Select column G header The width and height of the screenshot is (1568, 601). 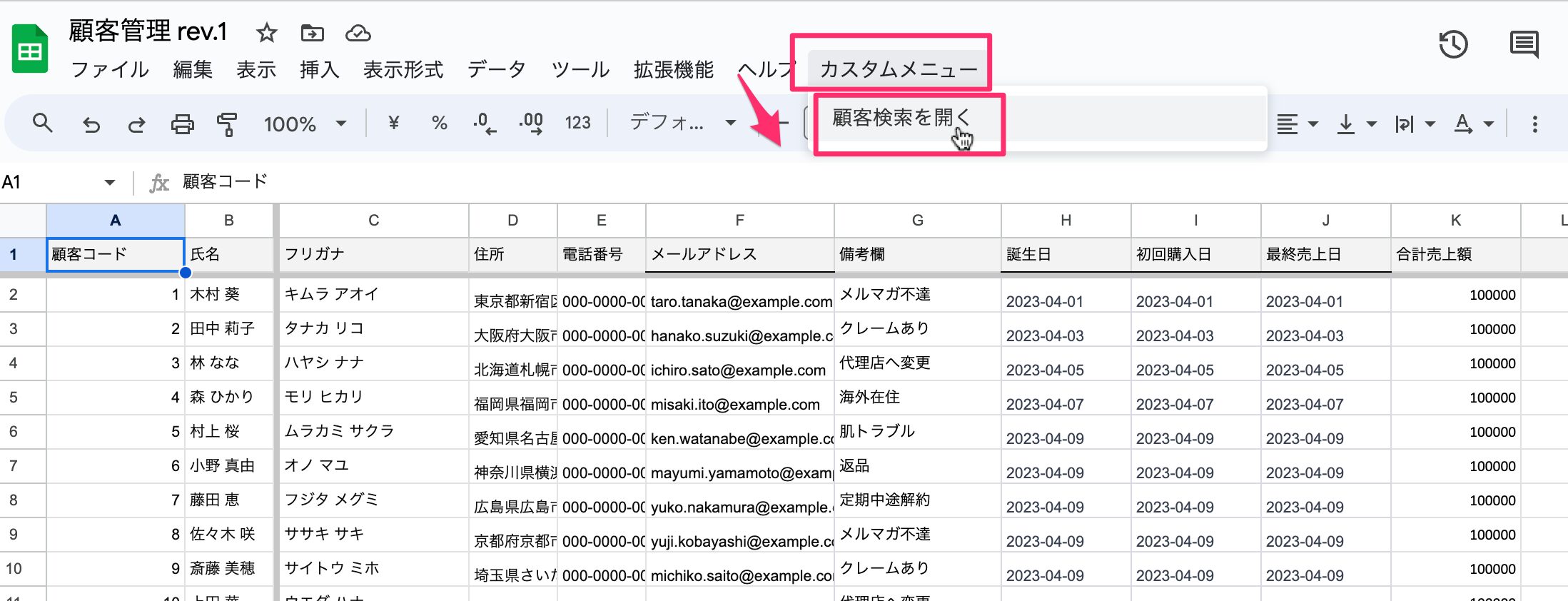918,221
